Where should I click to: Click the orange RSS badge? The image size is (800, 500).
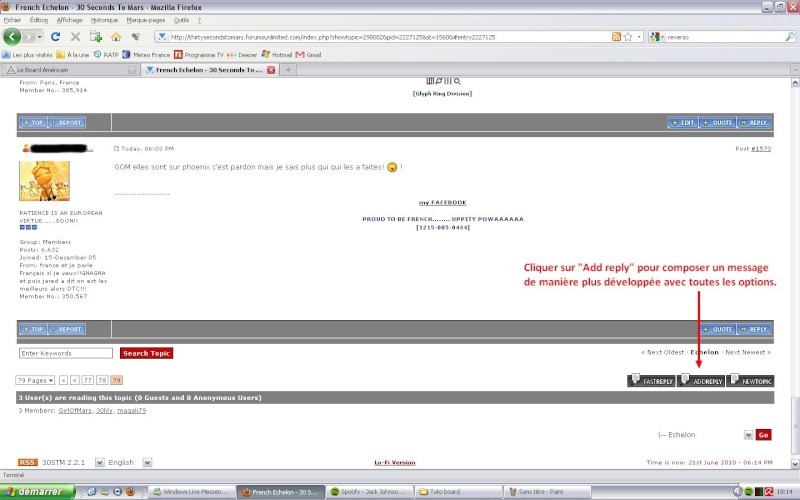28,462
